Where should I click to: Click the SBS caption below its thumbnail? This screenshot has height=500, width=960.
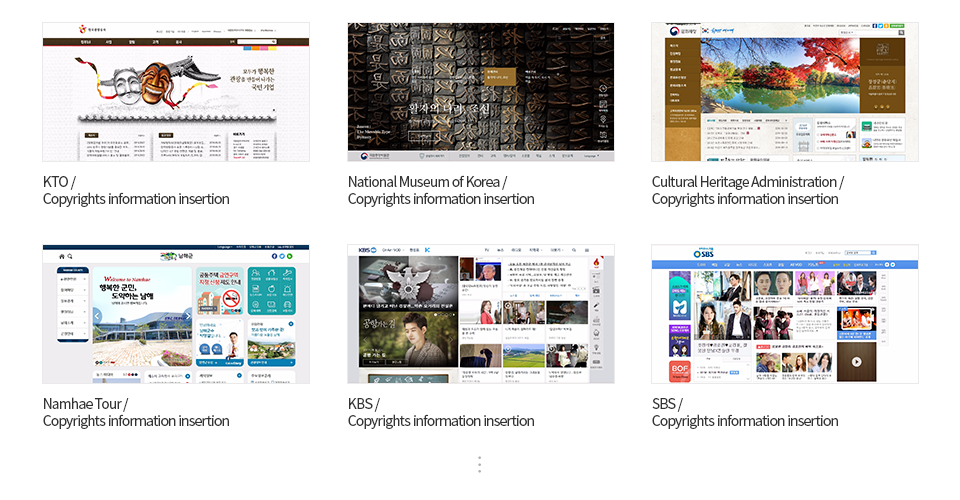[x=667, y=404]
